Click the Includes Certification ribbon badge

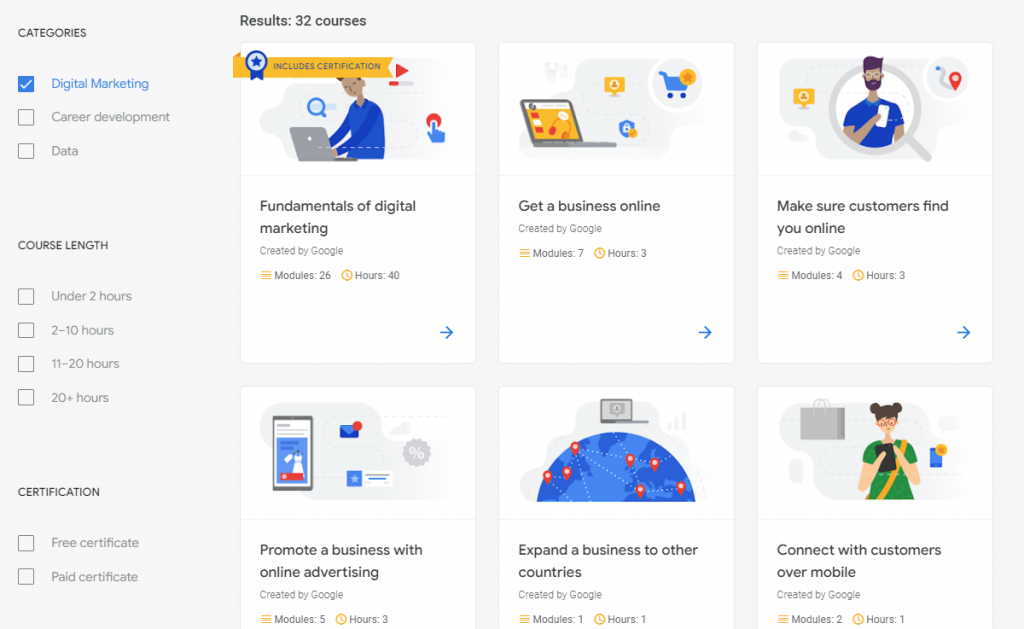[313, 66]
